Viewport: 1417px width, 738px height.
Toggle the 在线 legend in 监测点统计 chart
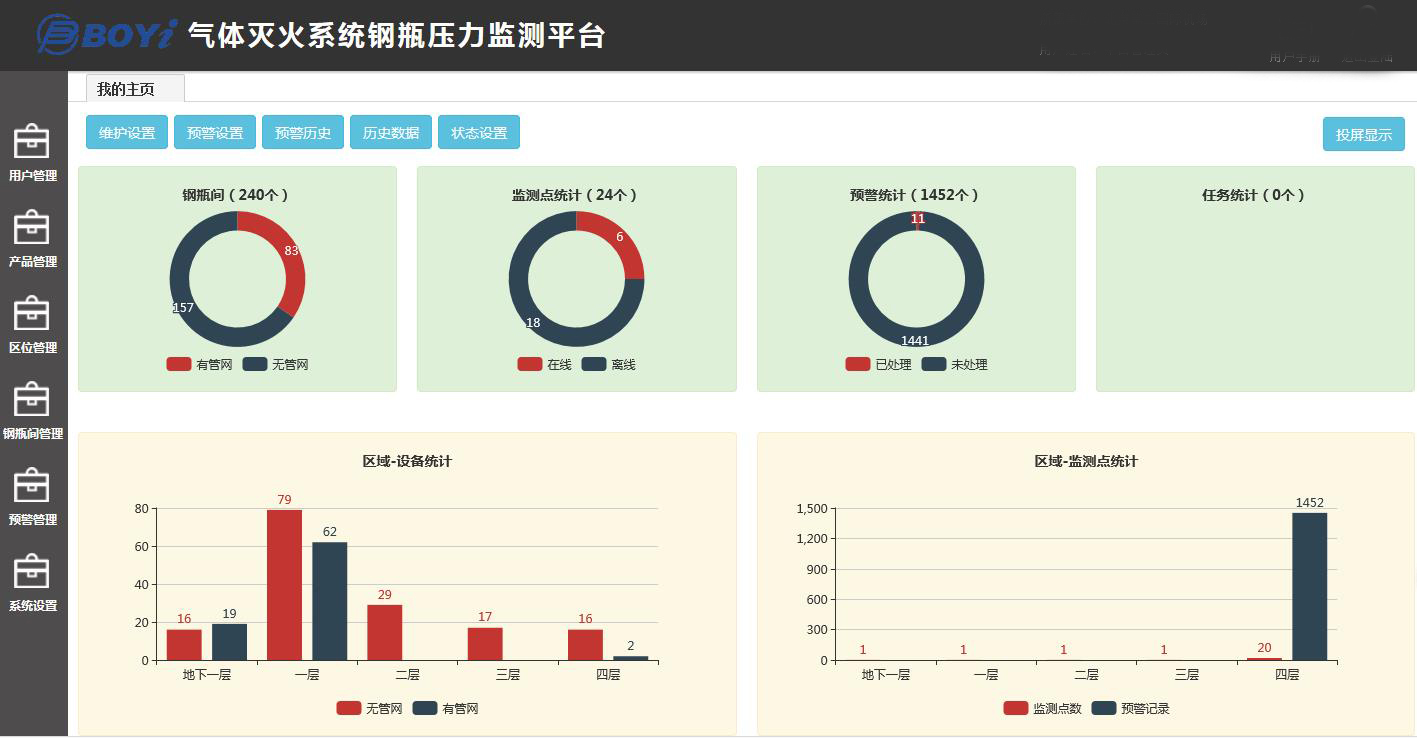pos(547,364)
